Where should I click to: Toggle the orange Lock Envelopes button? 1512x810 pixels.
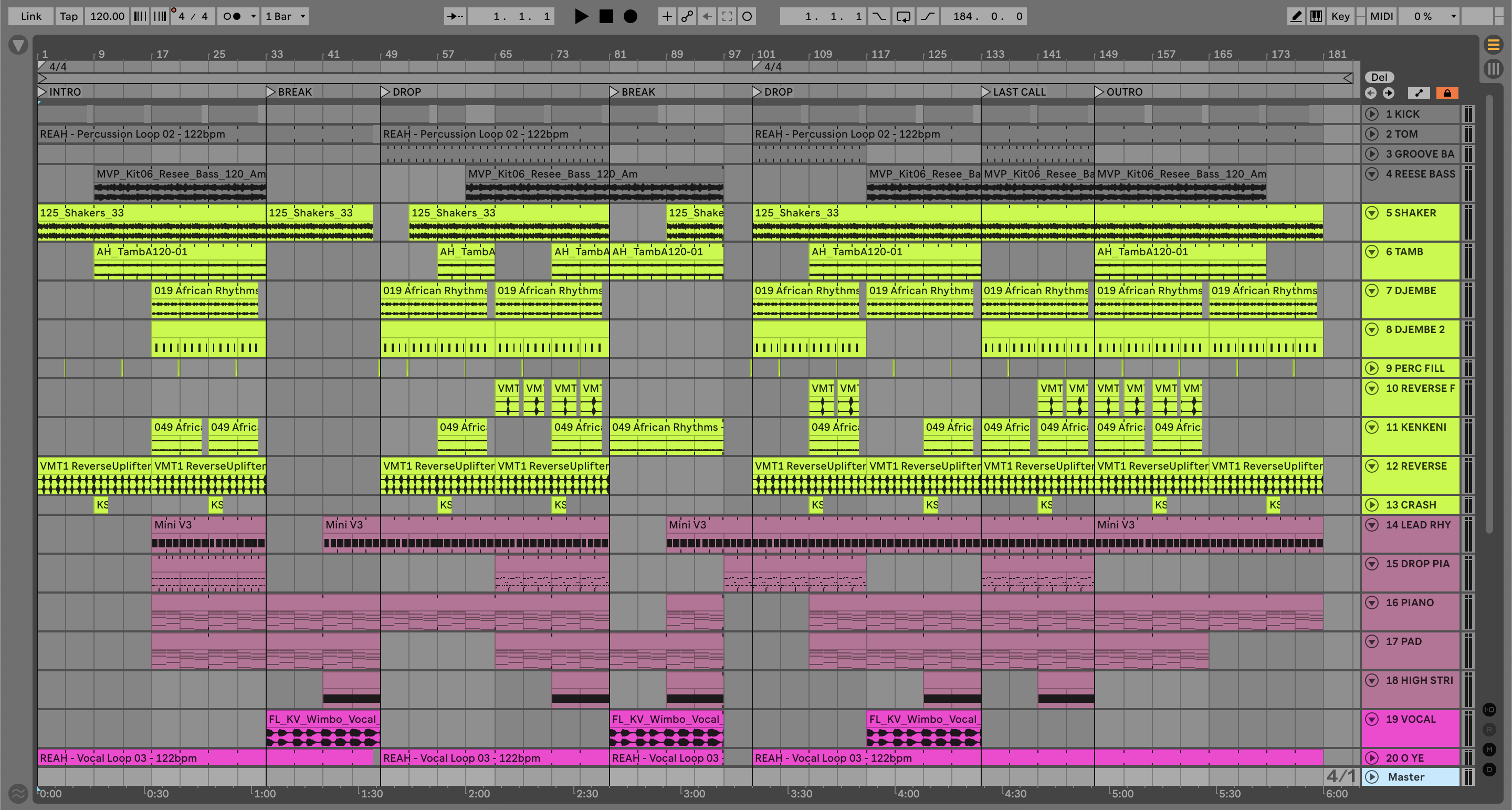point(1447,93)
